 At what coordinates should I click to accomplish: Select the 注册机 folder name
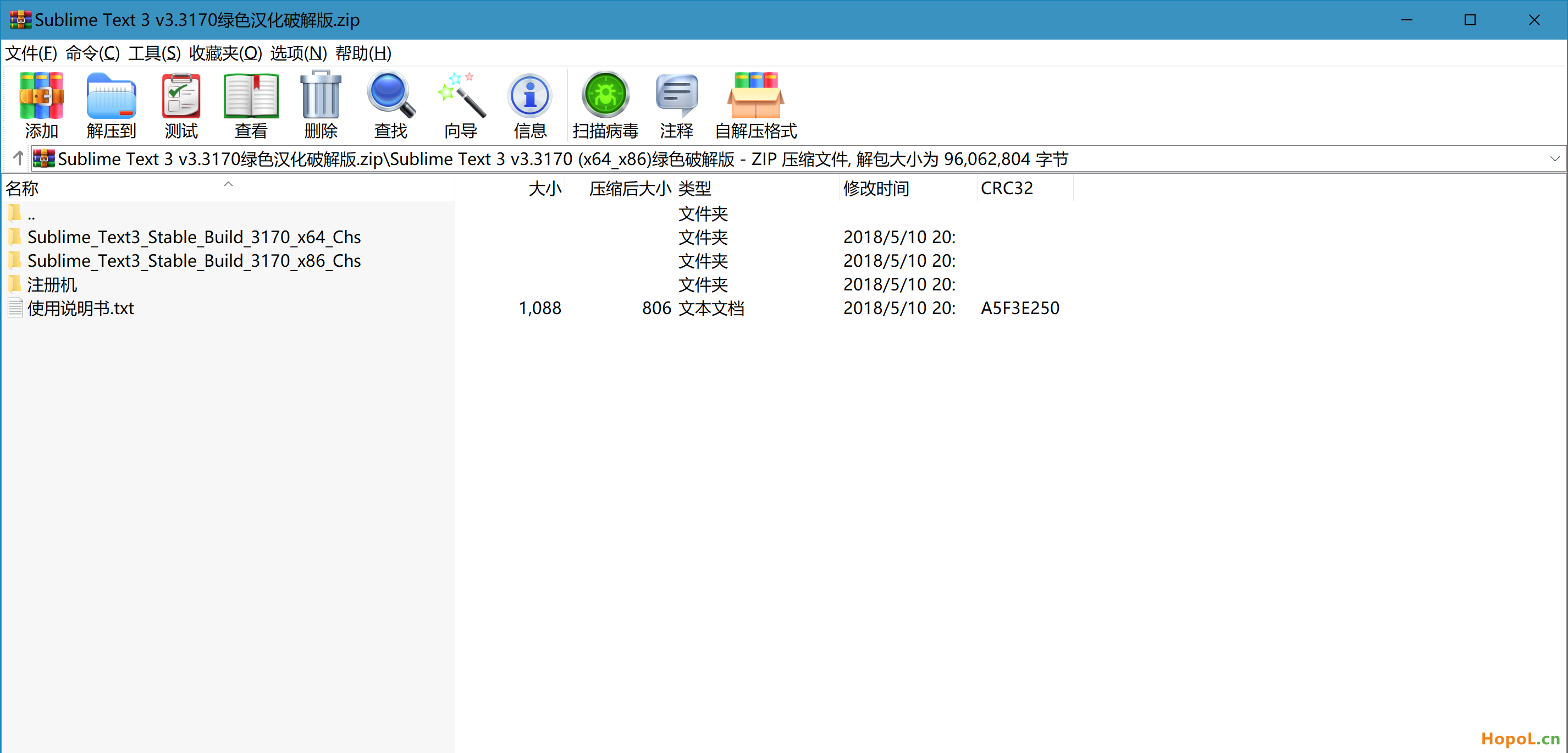click(52, 284)
